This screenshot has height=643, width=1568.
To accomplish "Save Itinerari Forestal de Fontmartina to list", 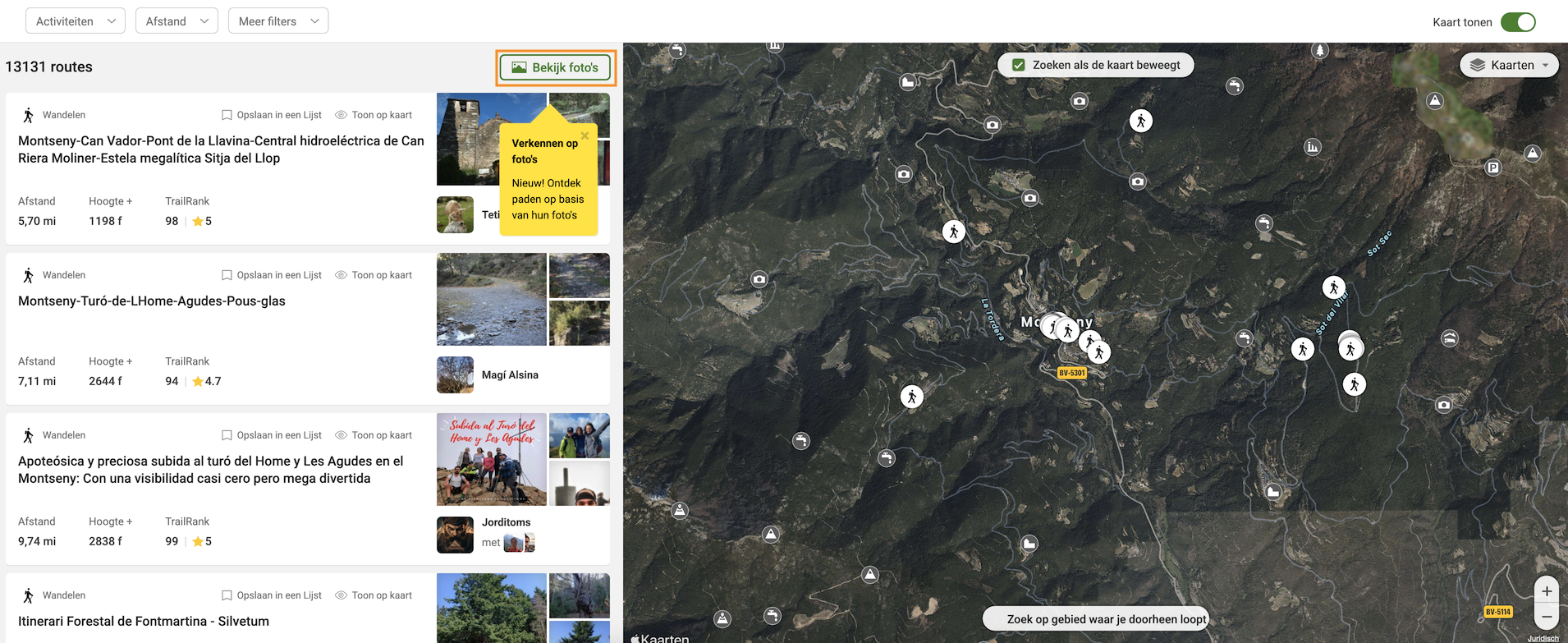I will point(272,595).
